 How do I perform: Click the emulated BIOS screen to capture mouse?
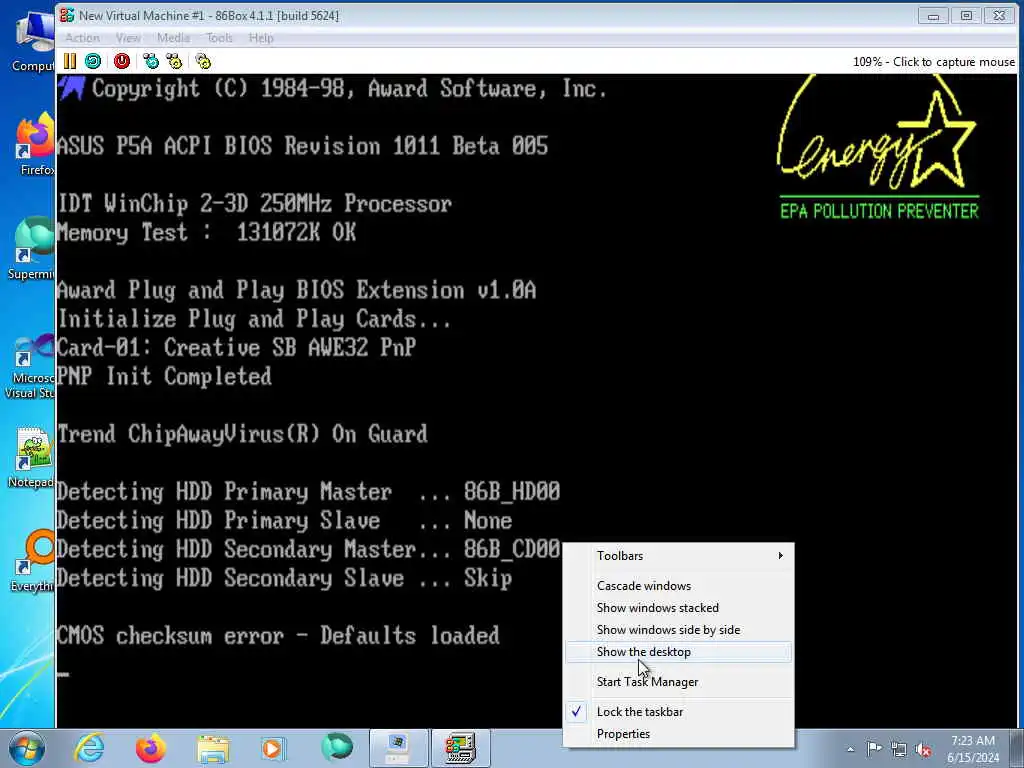point(539,400)
